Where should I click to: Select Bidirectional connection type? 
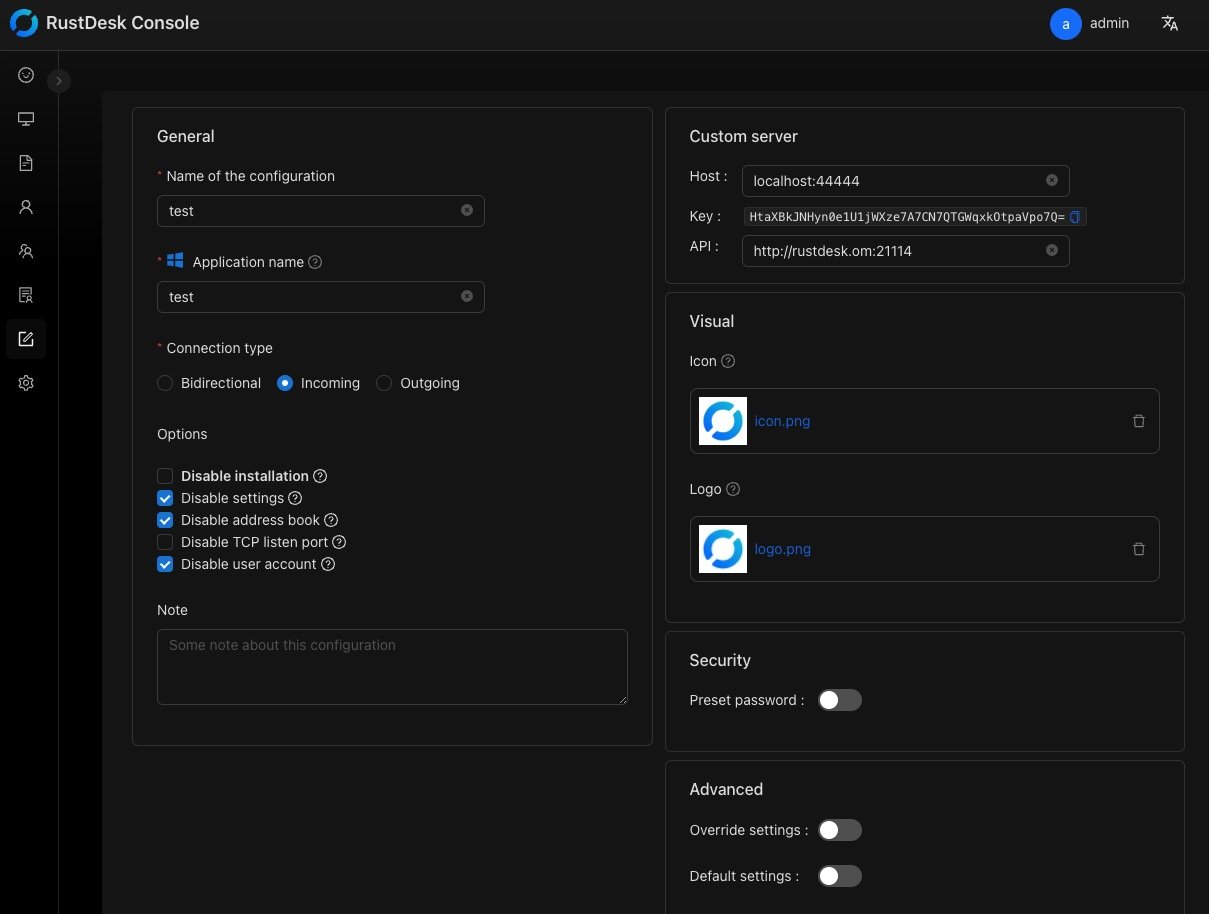pyautogui.click(x=165, y=384)
